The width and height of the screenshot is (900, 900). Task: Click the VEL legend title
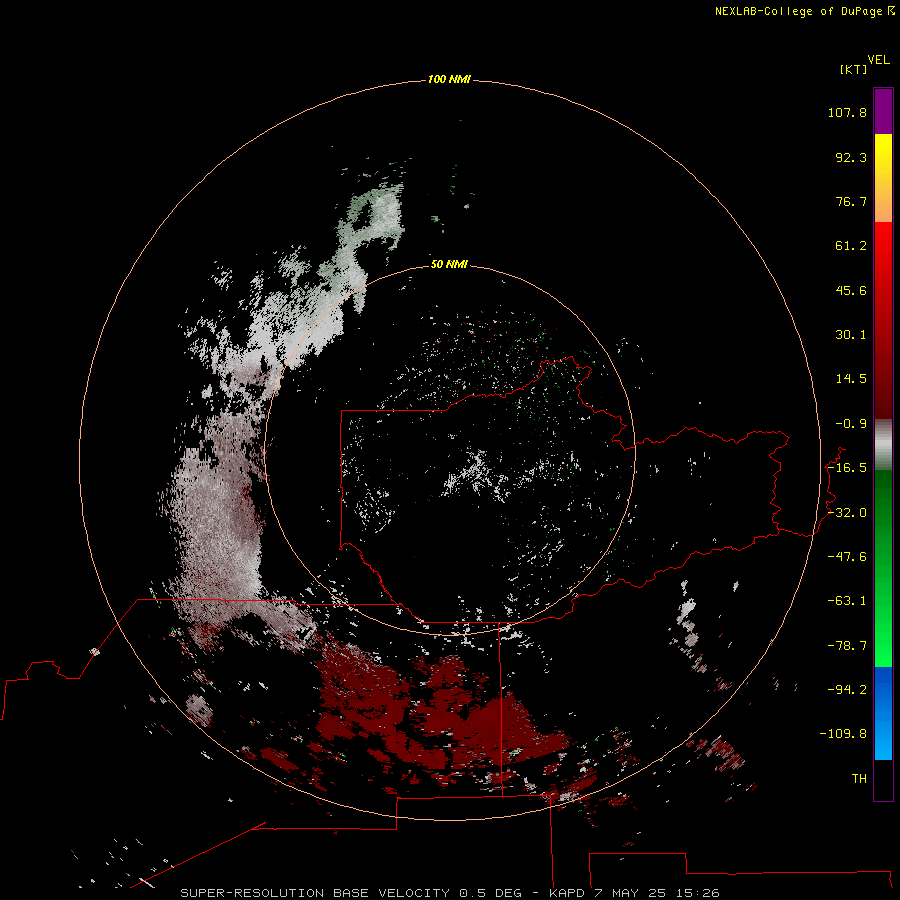(x=879, y=60)
